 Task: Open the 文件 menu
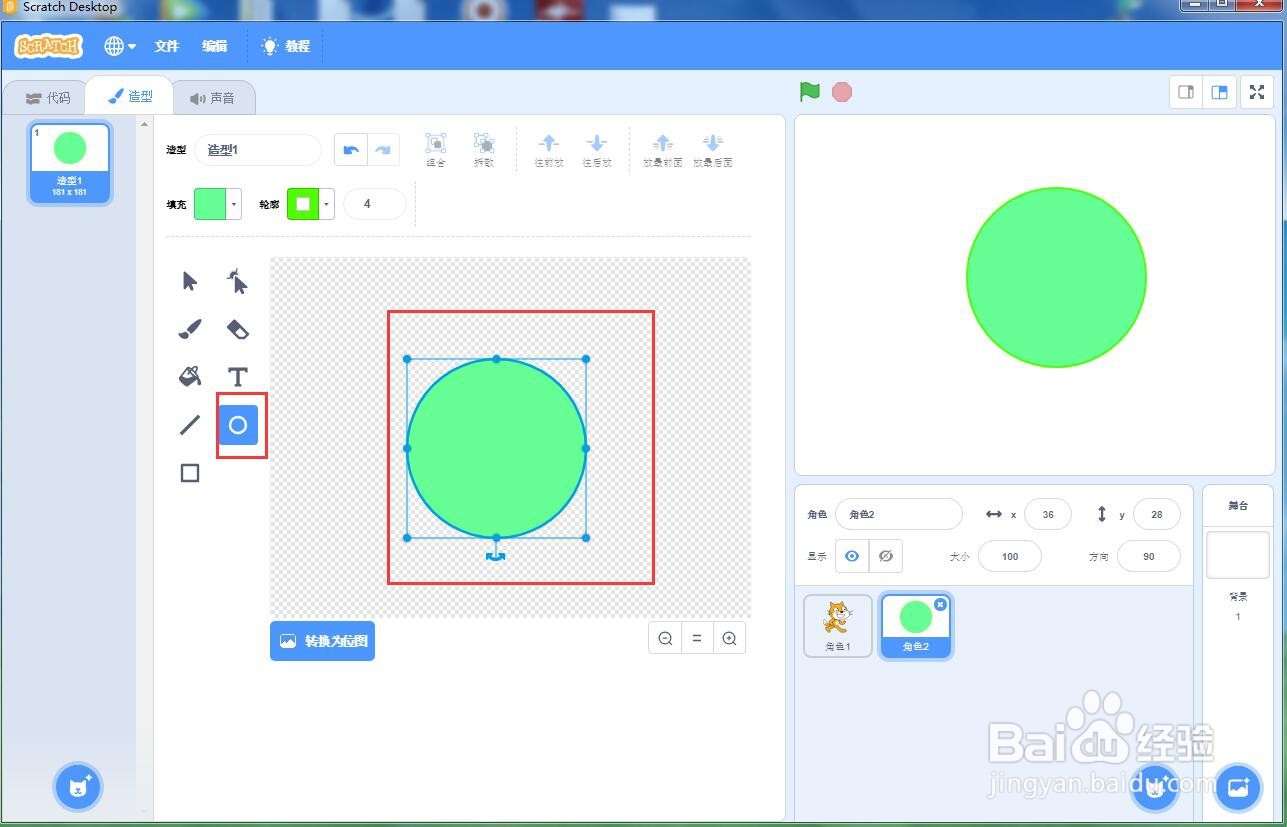(x=167, y=46)
